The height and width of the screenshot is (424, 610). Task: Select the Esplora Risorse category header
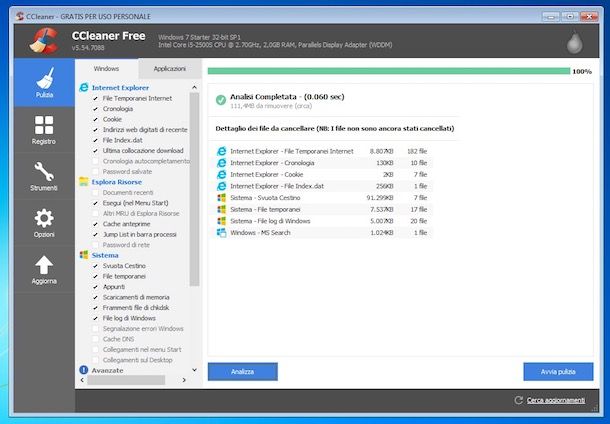[x=117, y=182]
